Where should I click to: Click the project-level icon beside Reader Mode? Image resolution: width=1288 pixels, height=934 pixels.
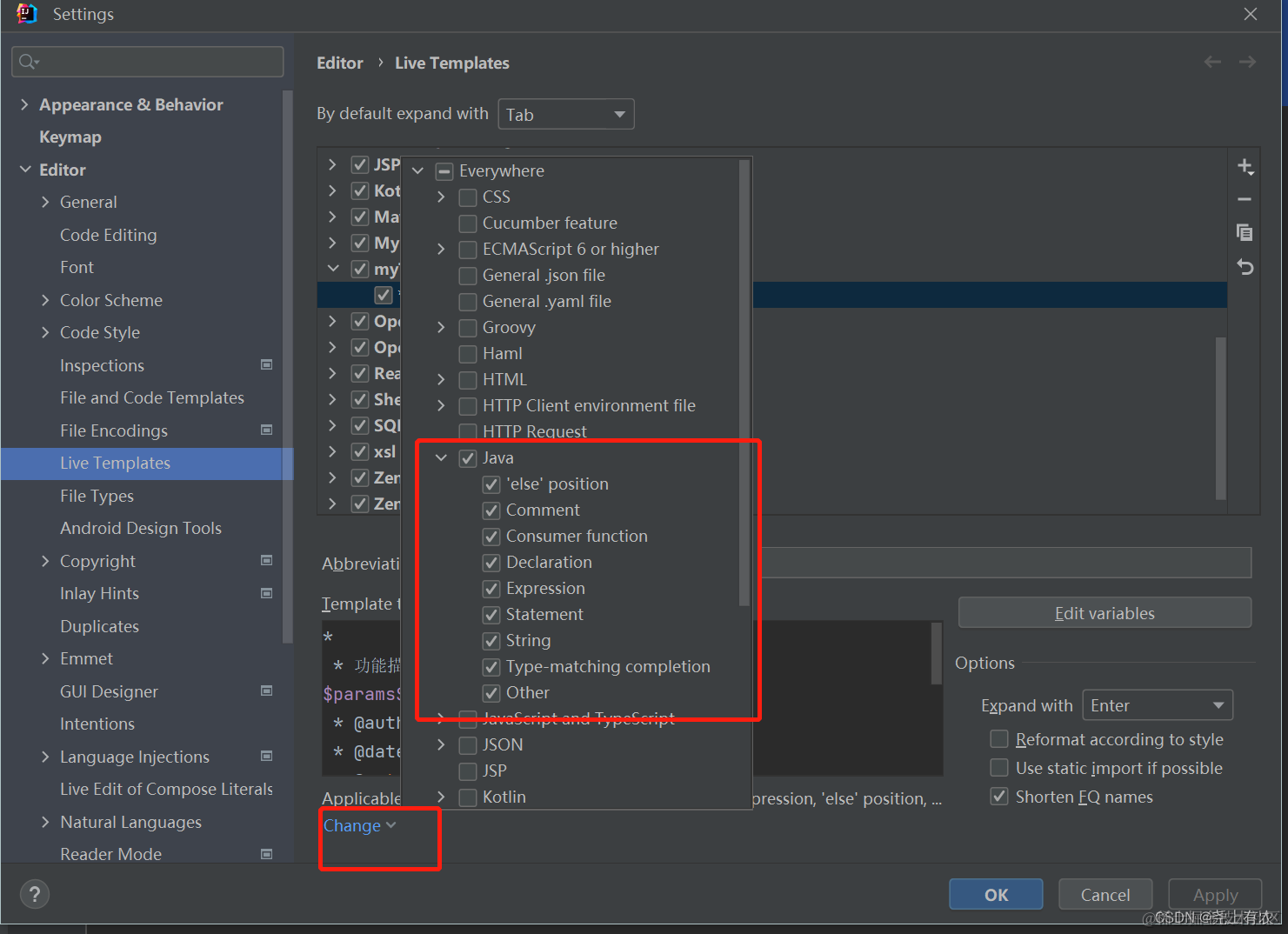[267, 854]
